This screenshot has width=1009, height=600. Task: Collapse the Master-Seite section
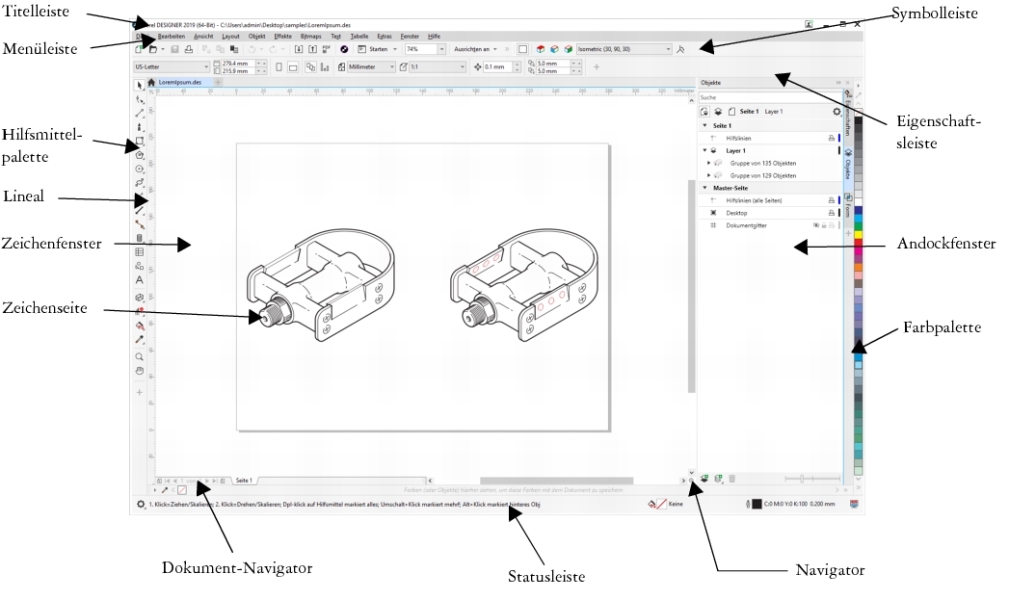pos(704,187)
